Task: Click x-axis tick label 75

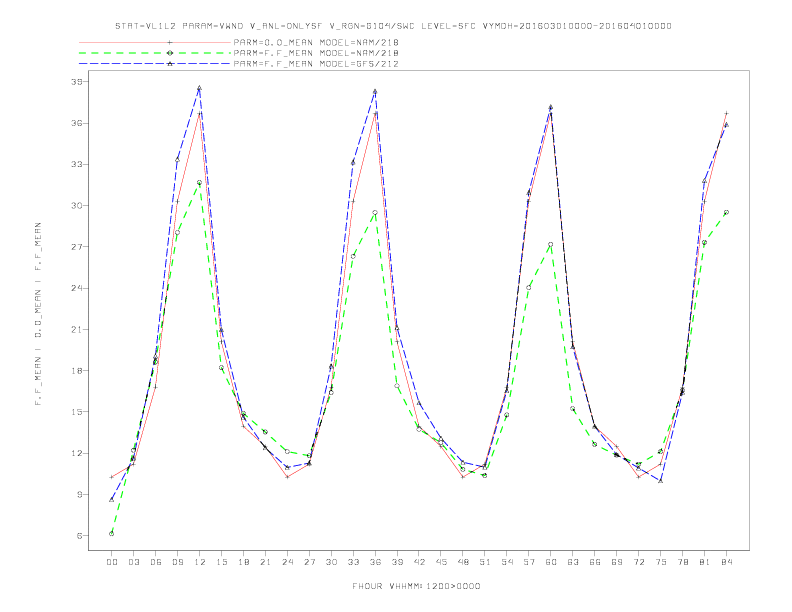Action: tap(661, 562)
